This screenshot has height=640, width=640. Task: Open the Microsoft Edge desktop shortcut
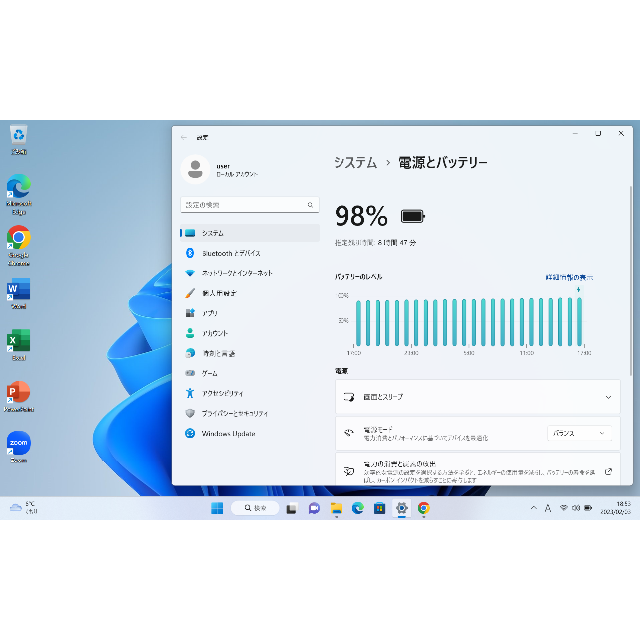pos(19,194)
